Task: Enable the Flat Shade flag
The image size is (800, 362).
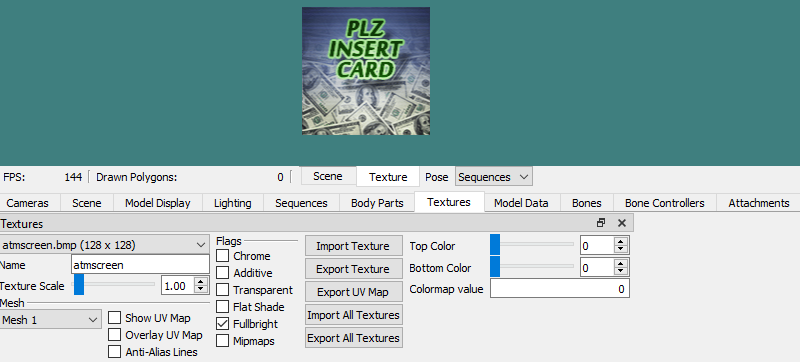Action: coord(222,307)
